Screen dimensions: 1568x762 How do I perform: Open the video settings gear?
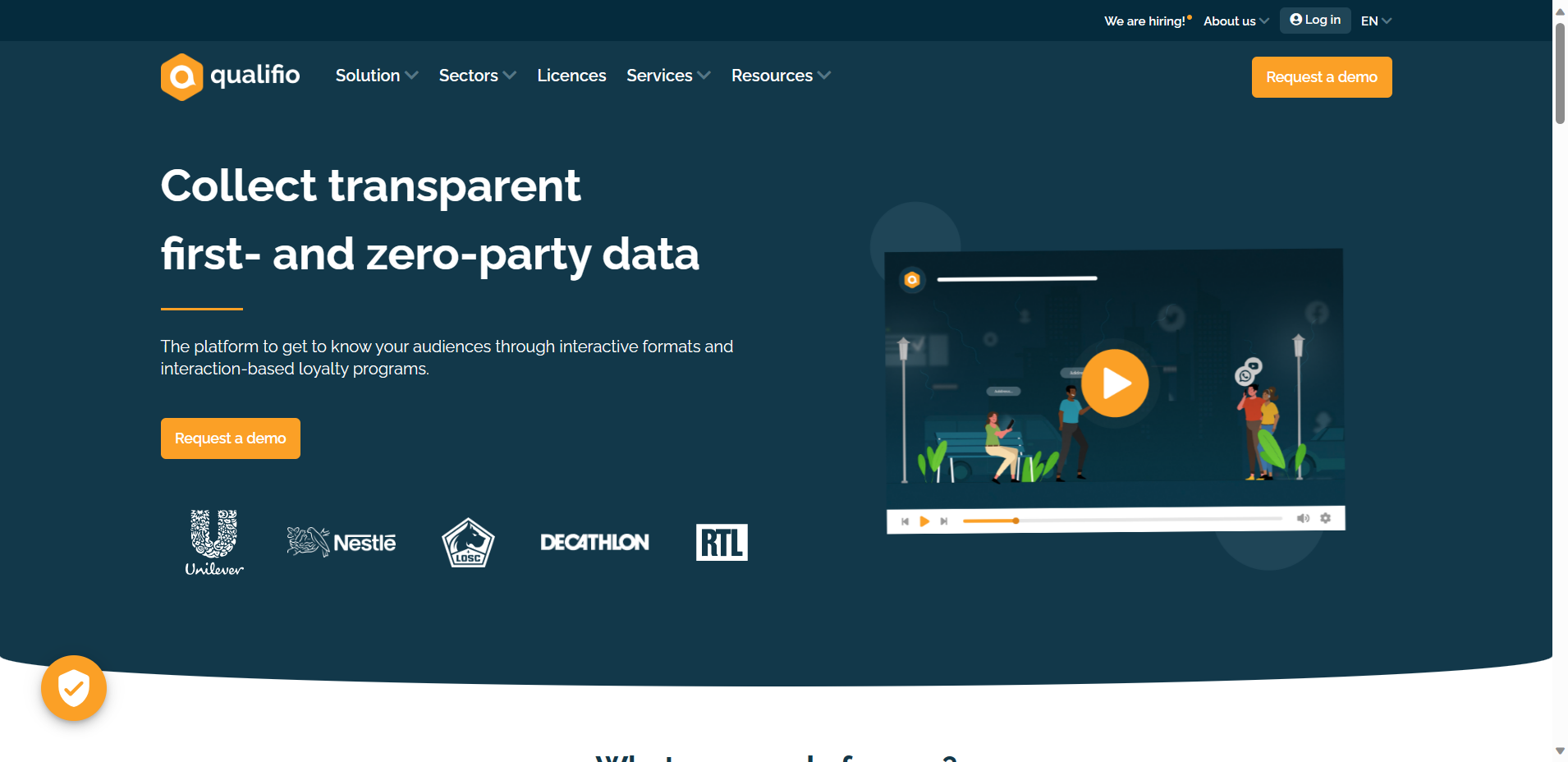point(1325,518)
